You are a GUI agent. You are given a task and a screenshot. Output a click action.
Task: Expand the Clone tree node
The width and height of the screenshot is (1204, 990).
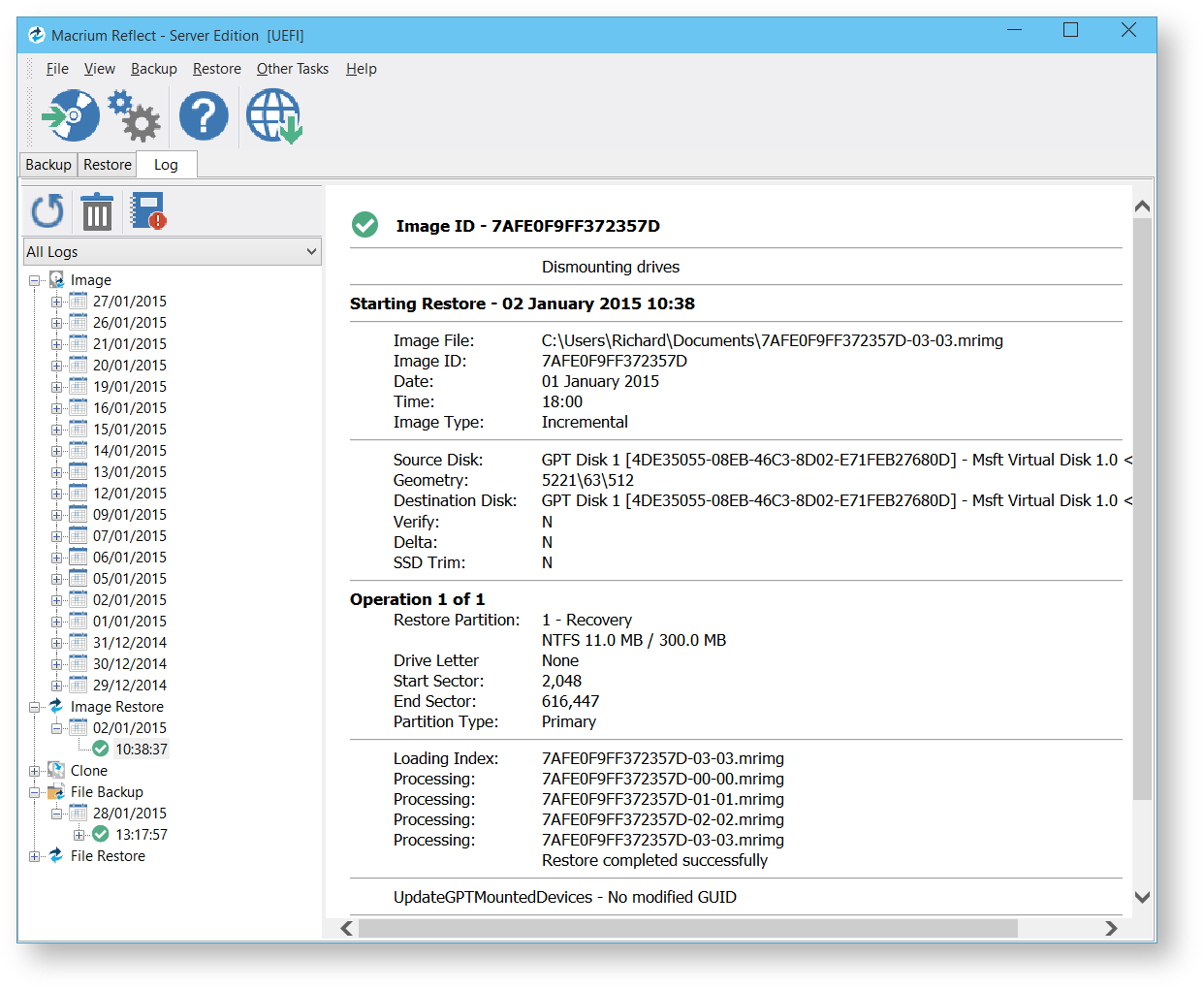[x=35, y=771]
